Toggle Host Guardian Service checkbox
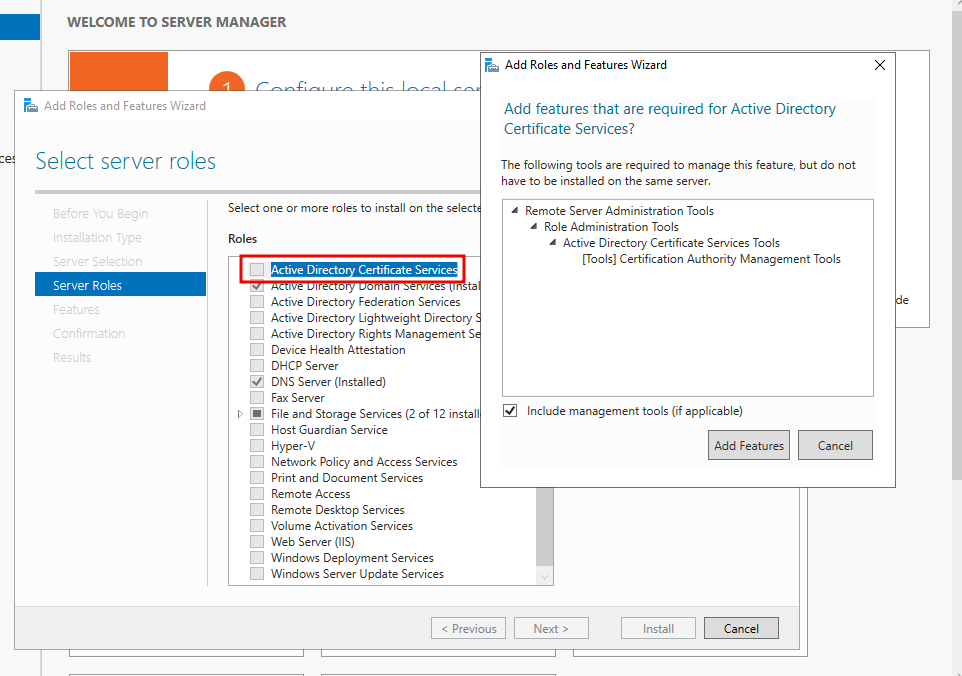The image size is (962, 676). click(257, 430)
